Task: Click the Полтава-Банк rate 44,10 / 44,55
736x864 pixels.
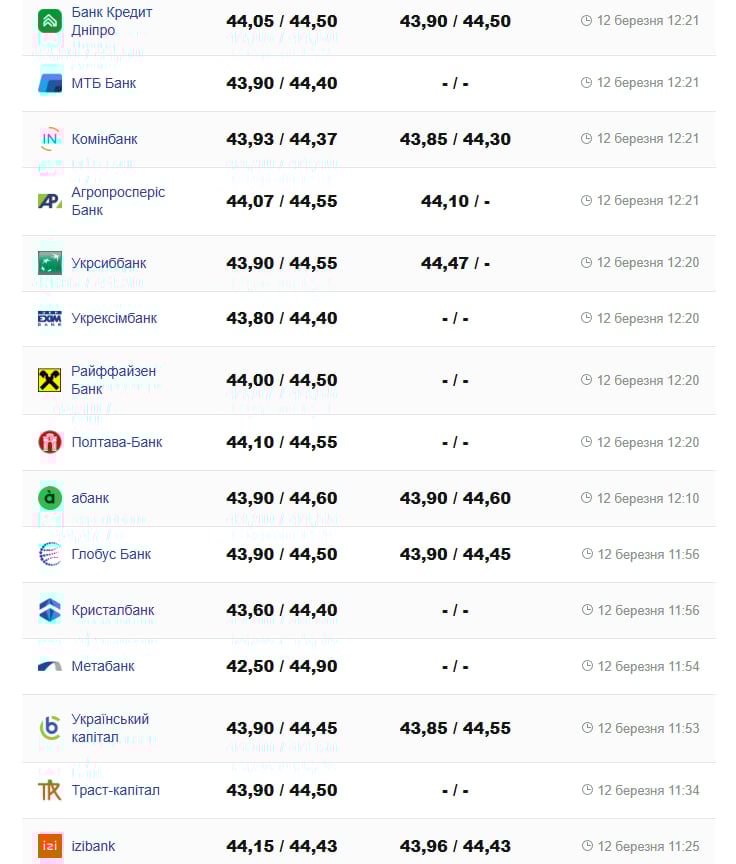Action: (x=282, y=442)
